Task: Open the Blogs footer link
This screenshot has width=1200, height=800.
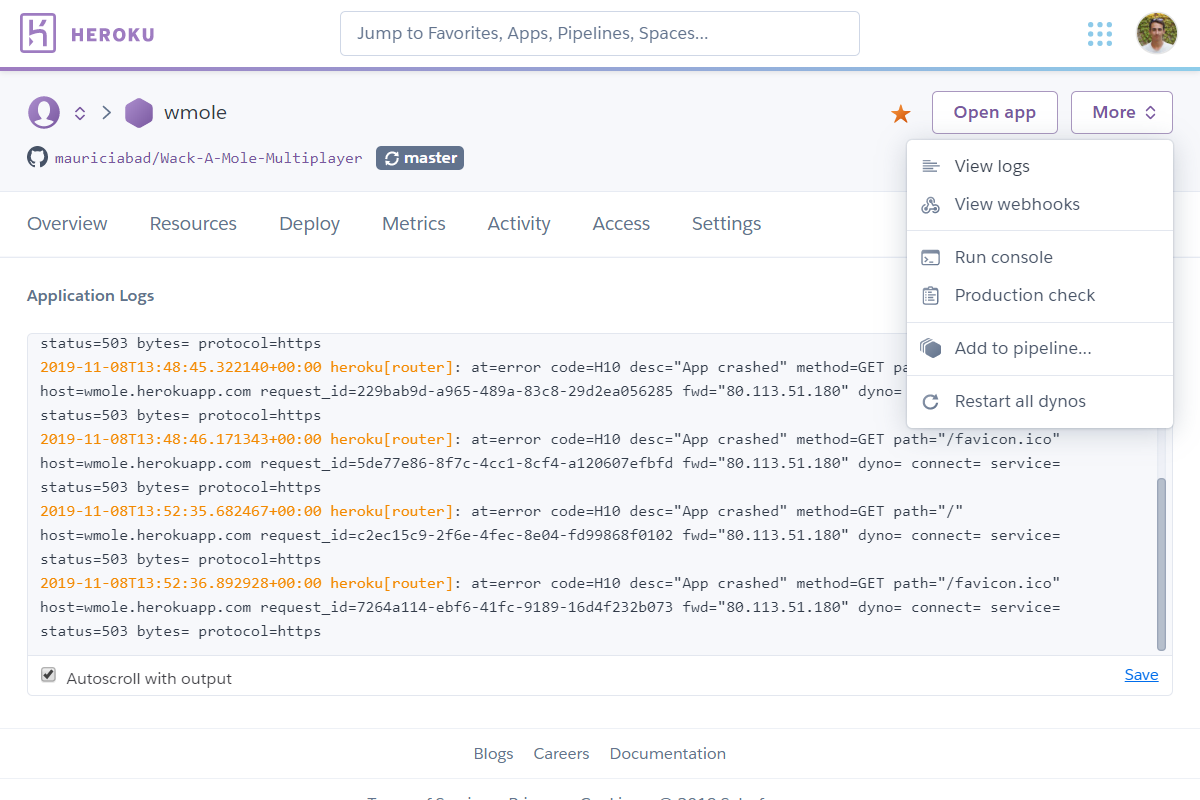Action: point(493,754)
